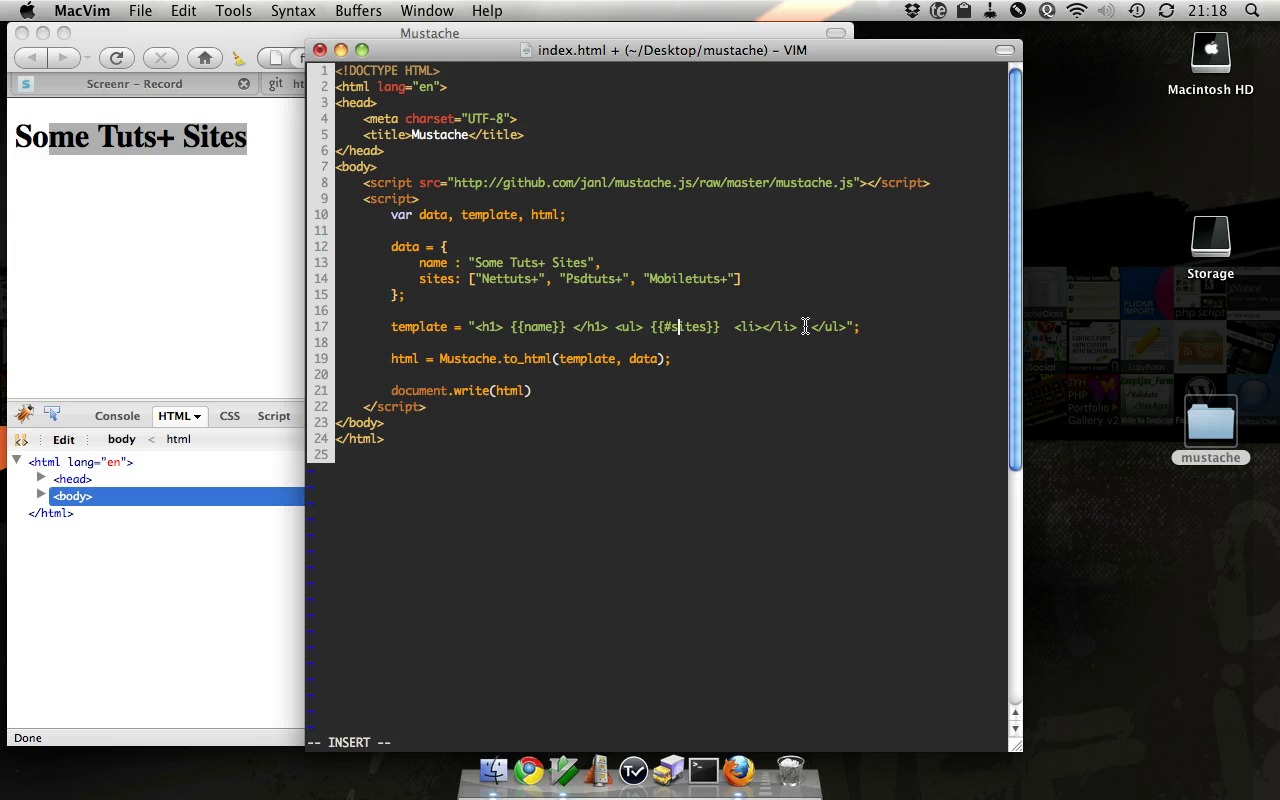Reload the page in Firefox

116,58
